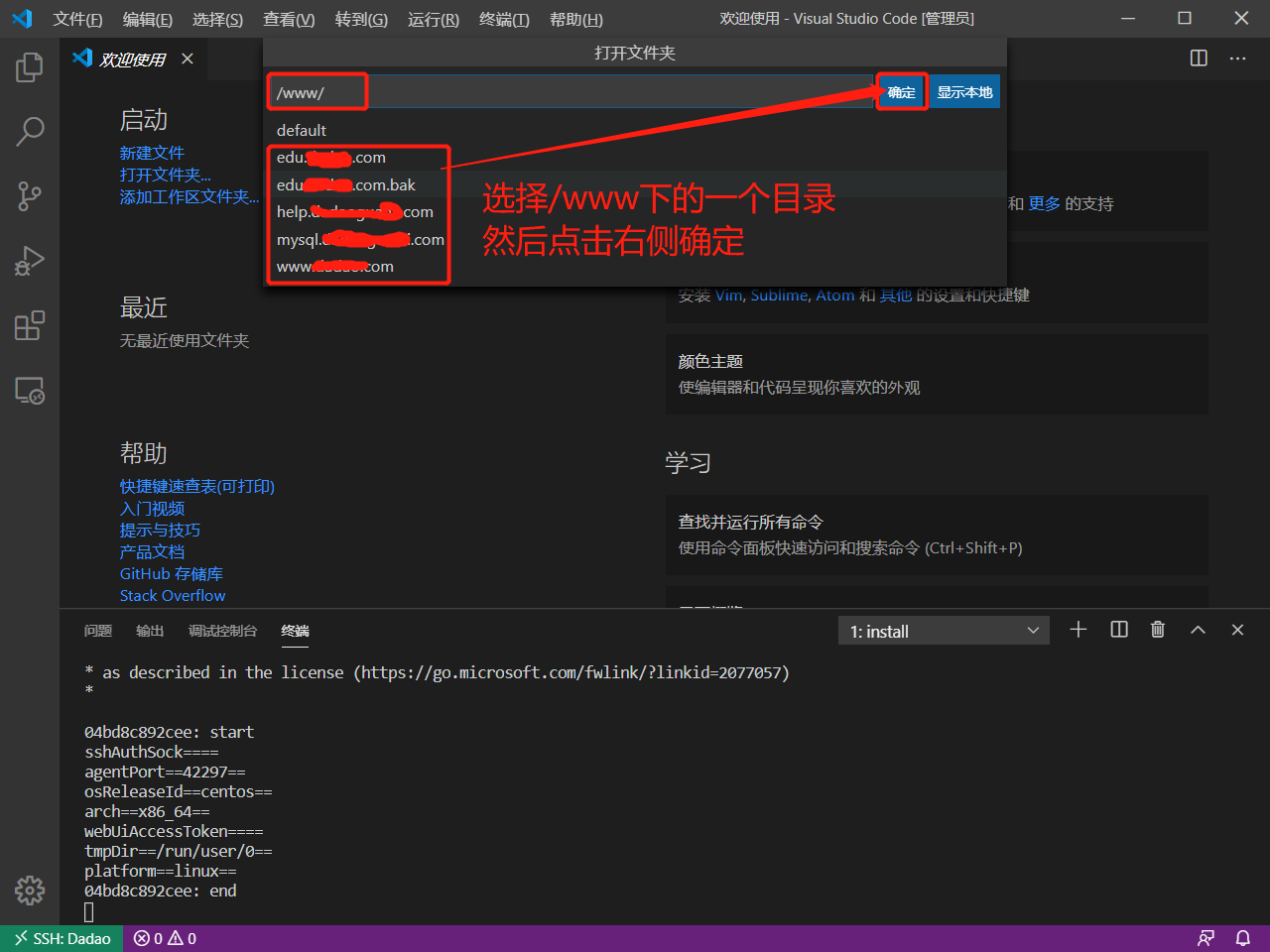The image size is (1270, 952).
Task: Open the Search view in activity bar
Action: coord(30,131)
